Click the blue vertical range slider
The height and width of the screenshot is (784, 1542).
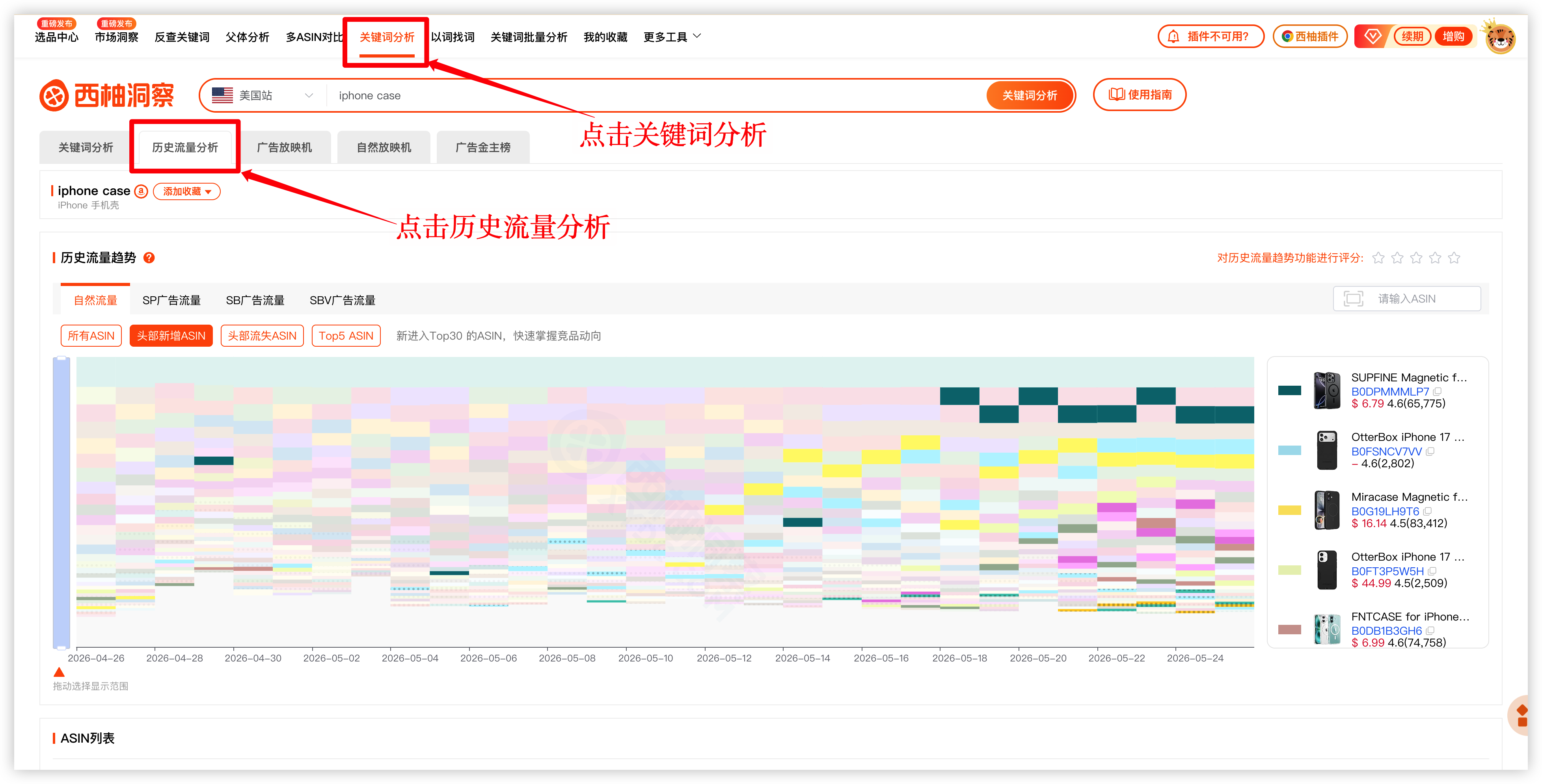tap(61, 503)
